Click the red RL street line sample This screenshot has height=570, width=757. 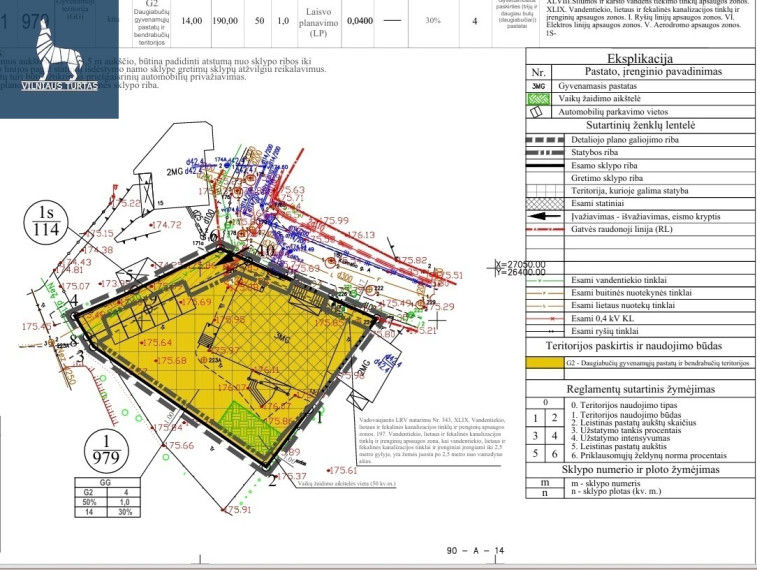tap(545, 229)
